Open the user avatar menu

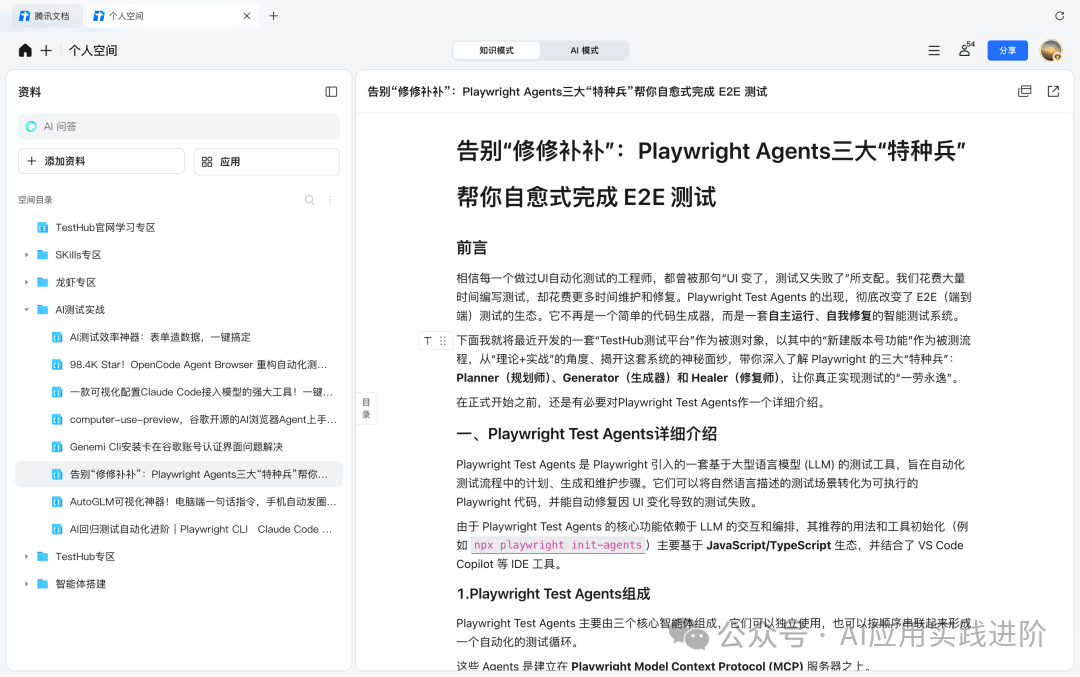(1051, 50)
